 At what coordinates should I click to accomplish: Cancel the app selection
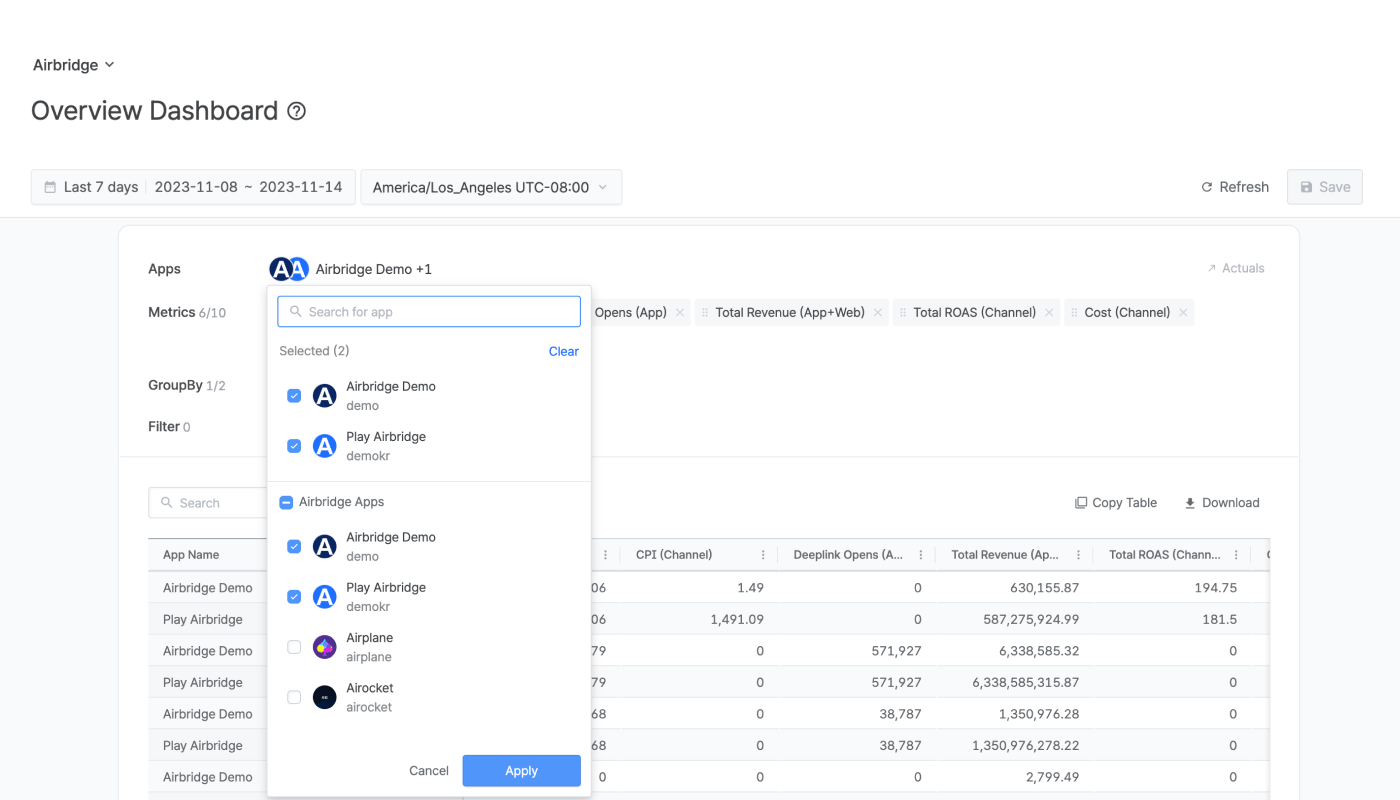429,771
